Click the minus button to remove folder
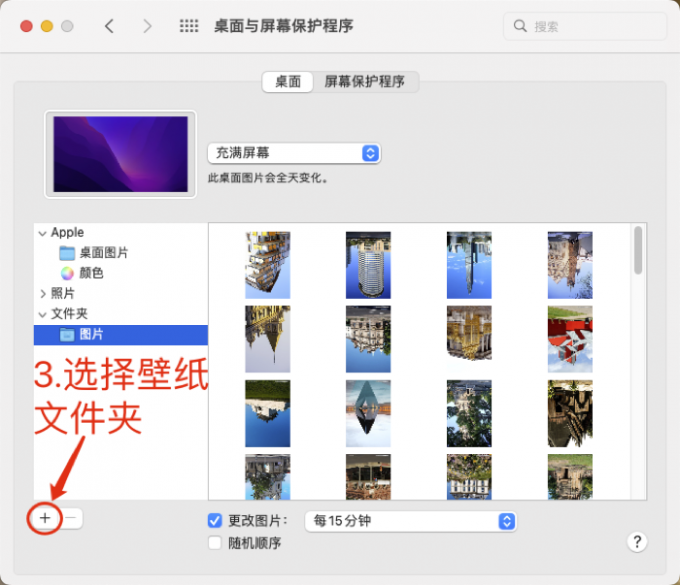The width and height of the screenshot is (680, 585). click(72, 518)
